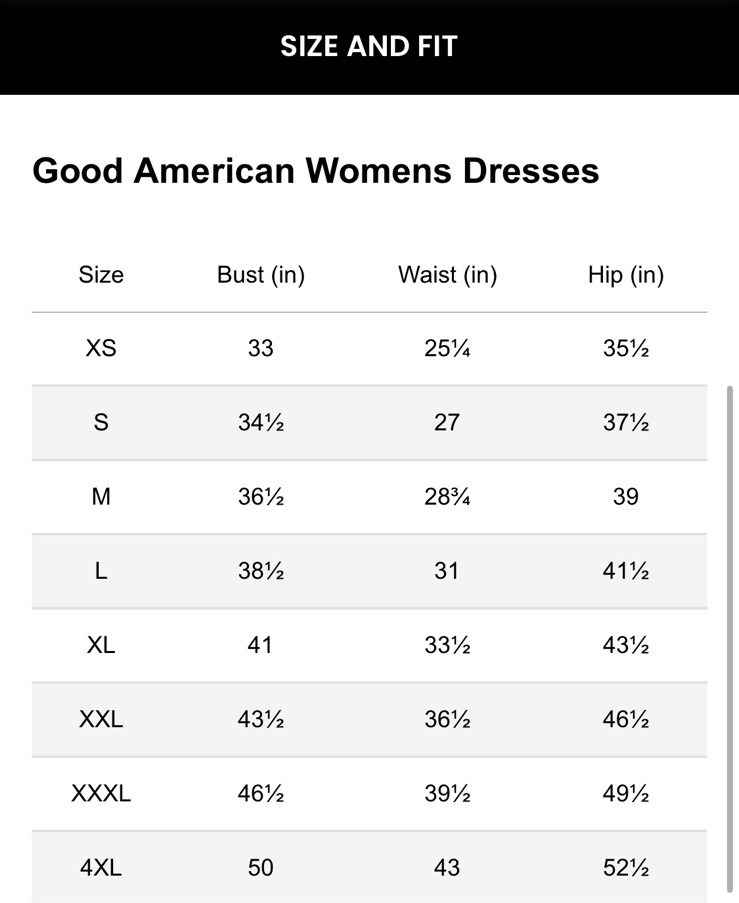Select the XL size row label
The image size is (739, 903).
tap(101, 645)
